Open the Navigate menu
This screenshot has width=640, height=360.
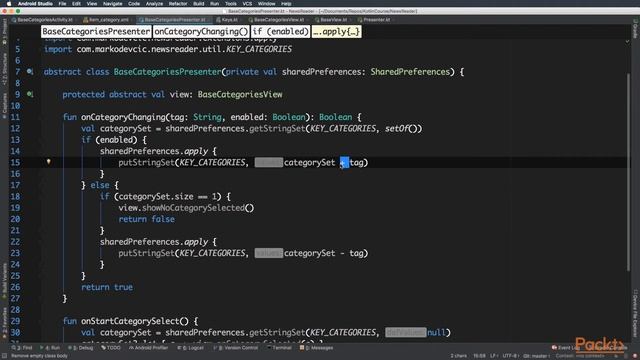tap(113, 3)
